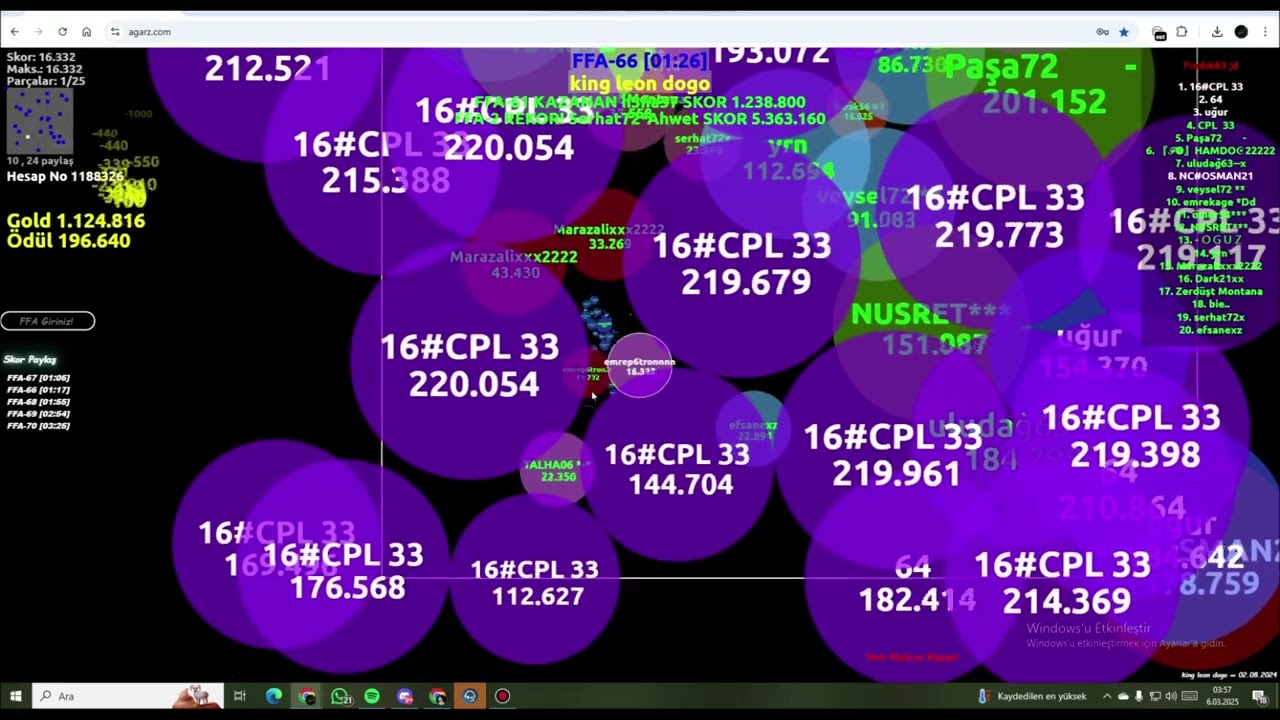Go back using the browser back arrow
The image size is (1280, 720).
pos(15,32)
